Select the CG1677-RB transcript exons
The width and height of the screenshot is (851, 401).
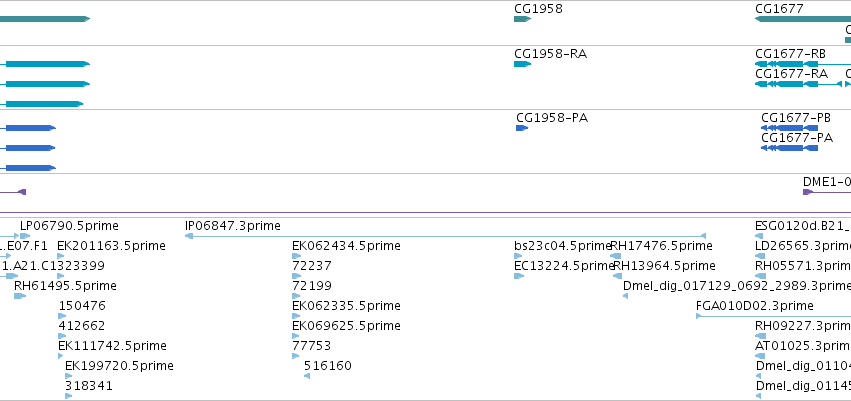pyautogui.click(x=786, y=64)
